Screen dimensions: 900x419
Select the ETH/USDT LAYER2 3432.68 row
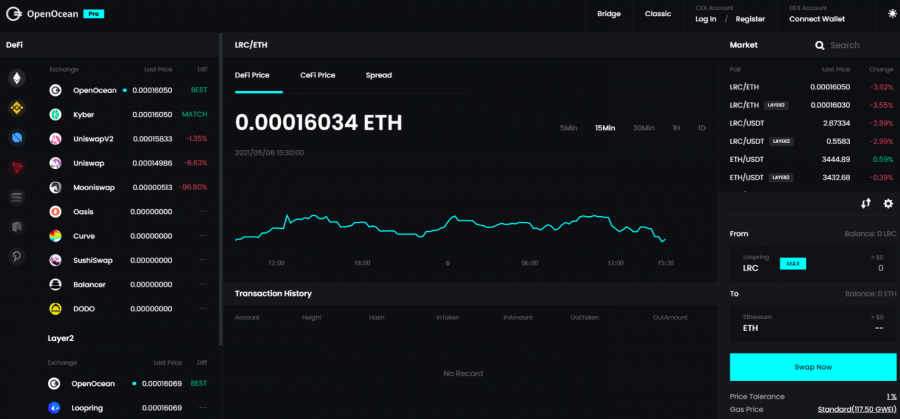[811, 177]
